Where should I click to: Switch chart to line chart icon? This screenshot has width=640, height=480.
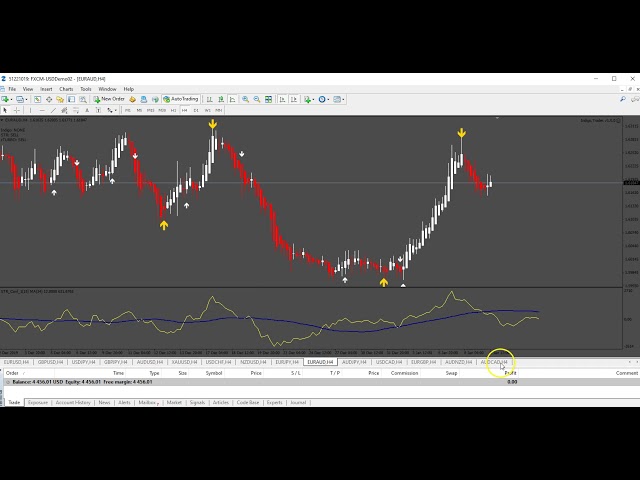[x=232, y=99]
